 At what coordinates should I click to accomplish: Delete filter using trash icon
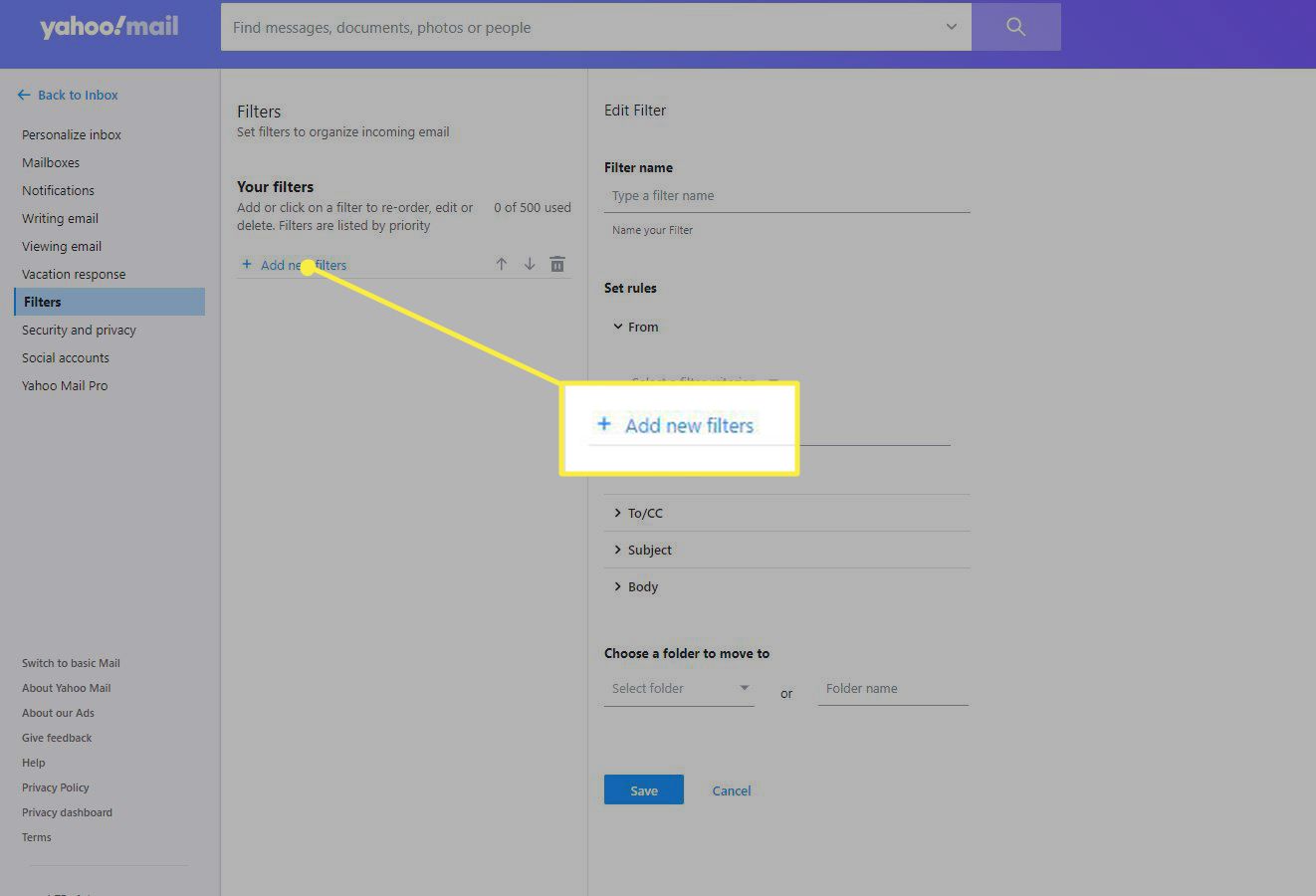tap(557, 264)
